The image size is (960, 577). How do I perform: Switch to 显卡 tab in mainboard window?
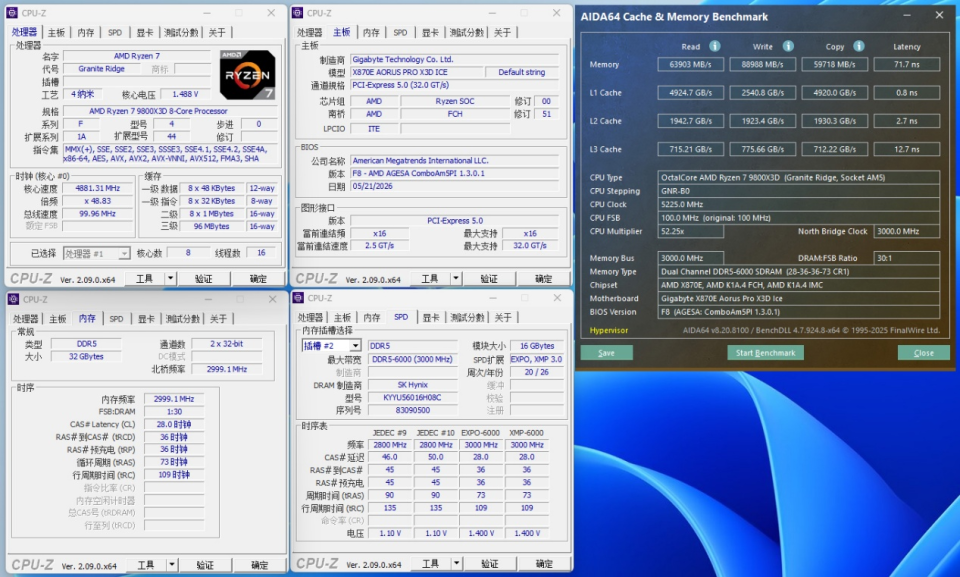click(x=430, y=32)
